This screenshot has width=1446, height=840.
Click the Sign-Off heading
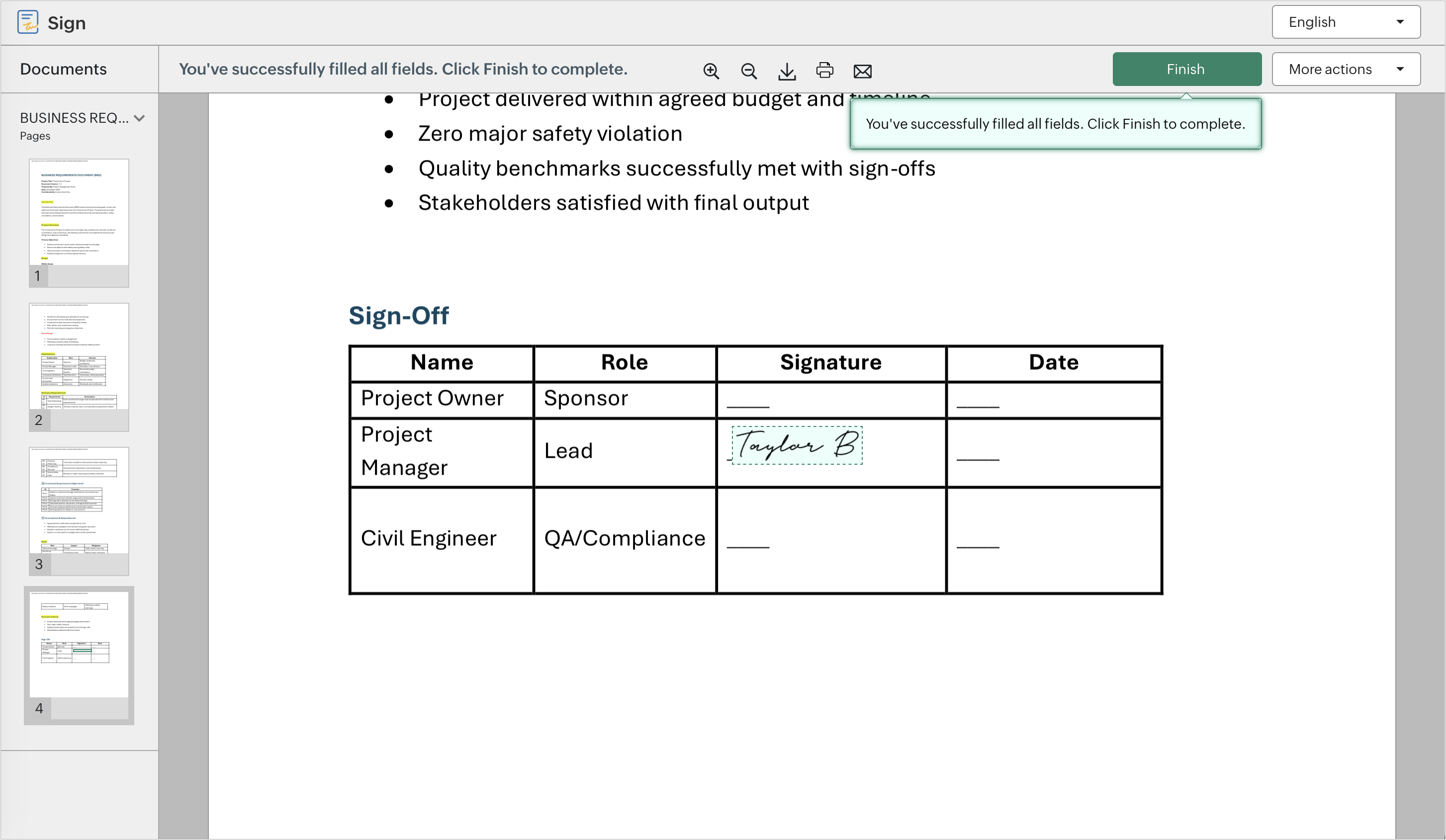point(399,315)
